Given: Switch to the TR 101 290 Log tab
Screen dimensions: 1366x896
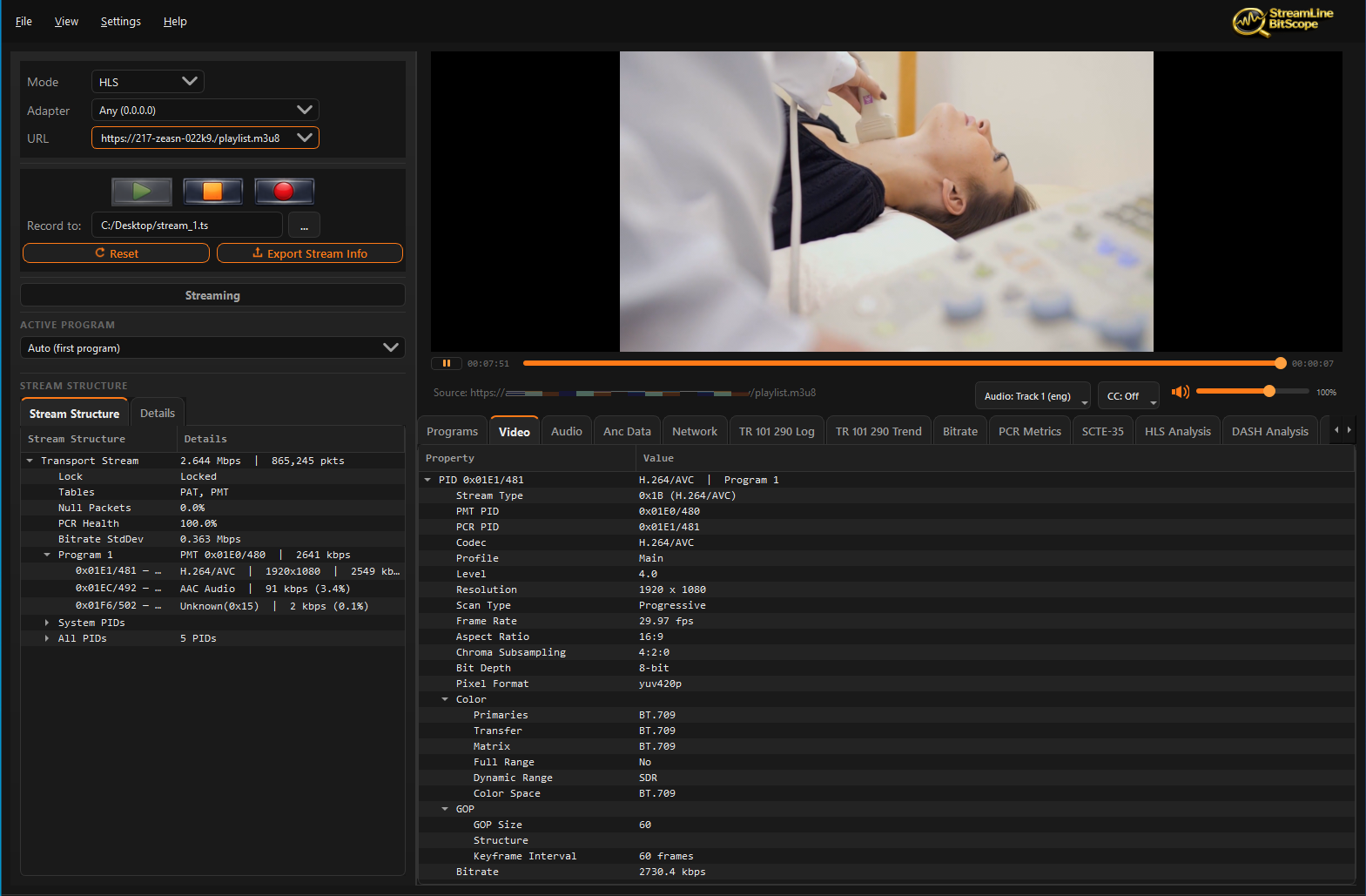Looking at the screenshot, I should click(x=777, y=431).
